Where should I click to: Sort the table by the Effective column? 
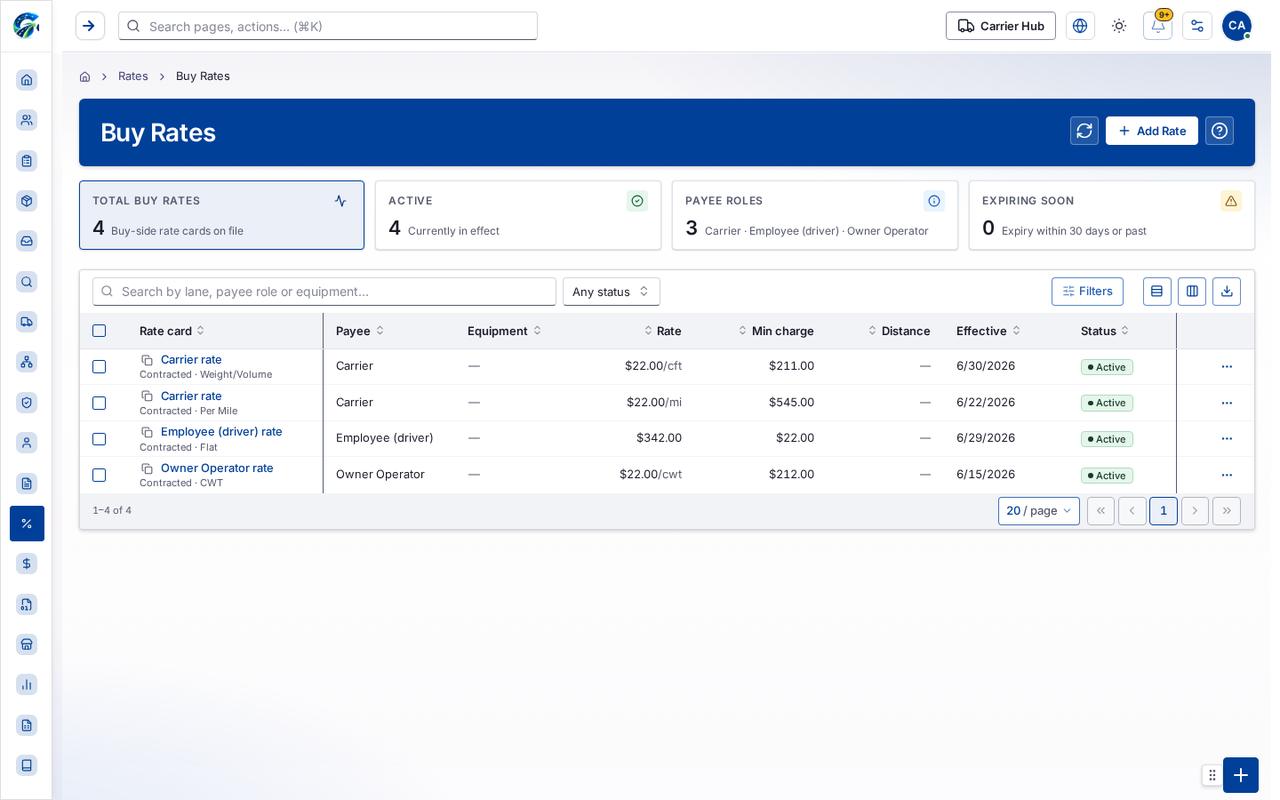988,331
